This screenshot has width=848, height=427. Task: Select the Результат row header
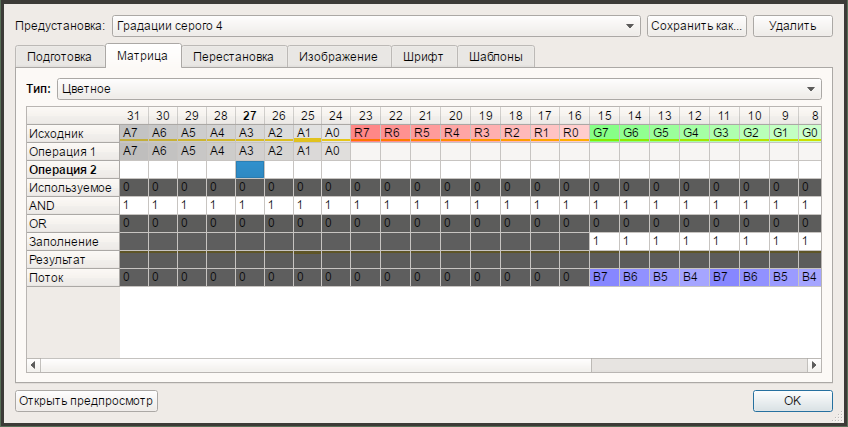(73, 259)
